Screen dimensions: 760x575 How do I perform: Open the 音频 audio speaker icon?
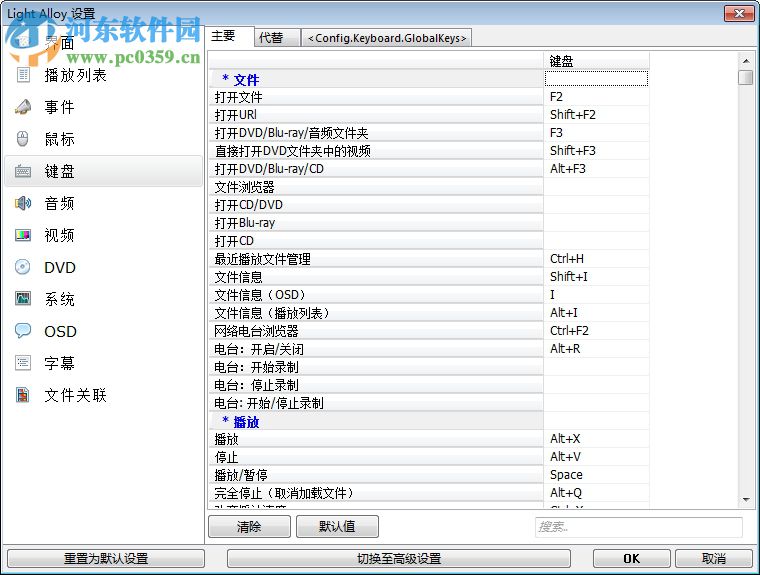pyautogui.click(x=23, y=203)
